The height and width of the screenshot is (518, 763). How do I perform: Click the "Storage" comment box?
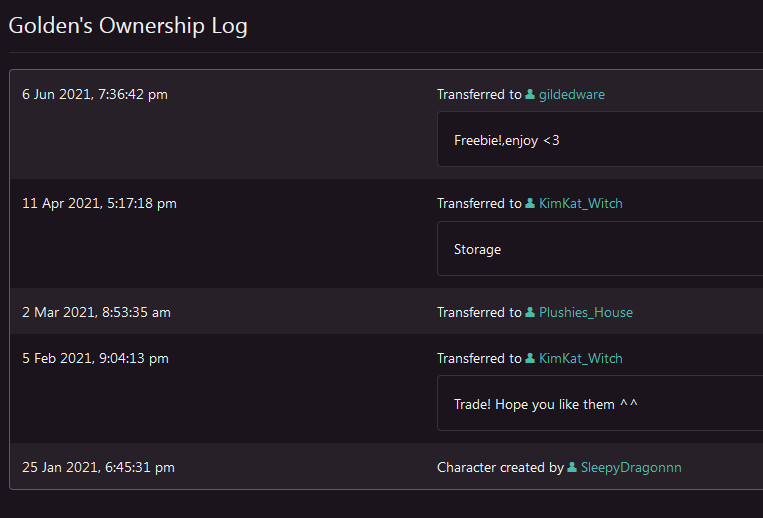600,249
